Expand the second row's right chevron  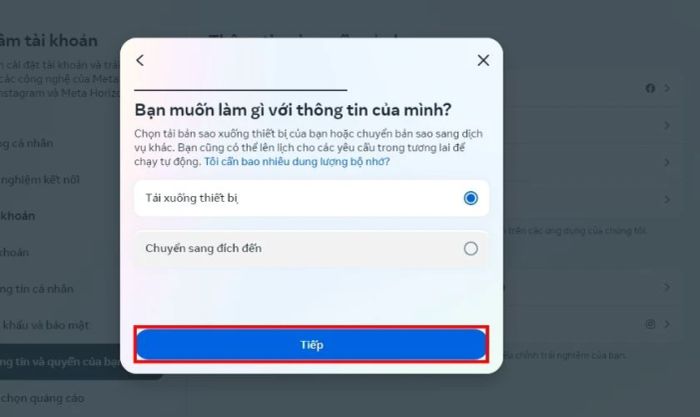click(667, 125)
